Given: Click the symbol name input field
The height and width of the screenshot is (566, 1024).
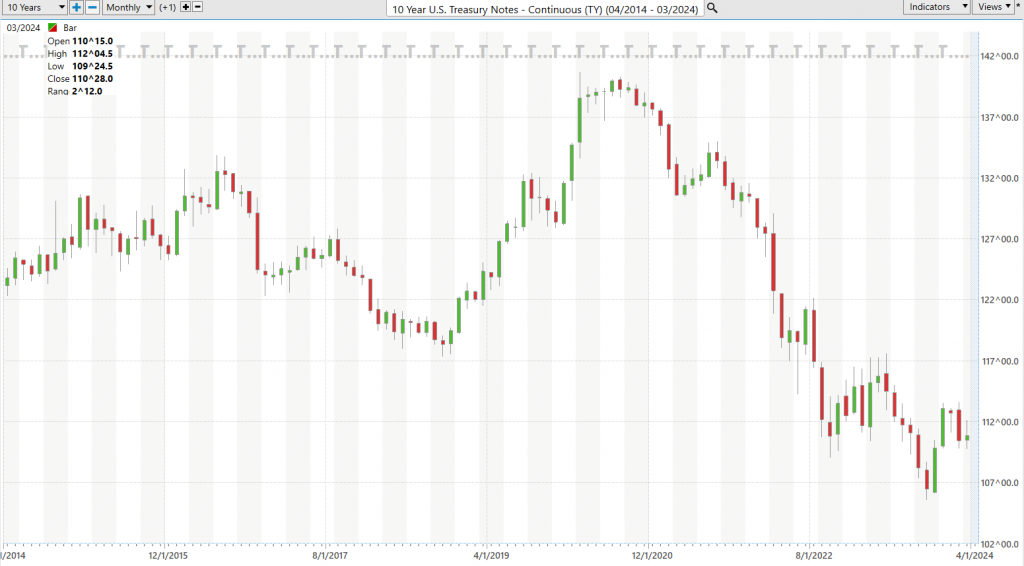Looking at the screenshot, I should [x=545, y=8].
